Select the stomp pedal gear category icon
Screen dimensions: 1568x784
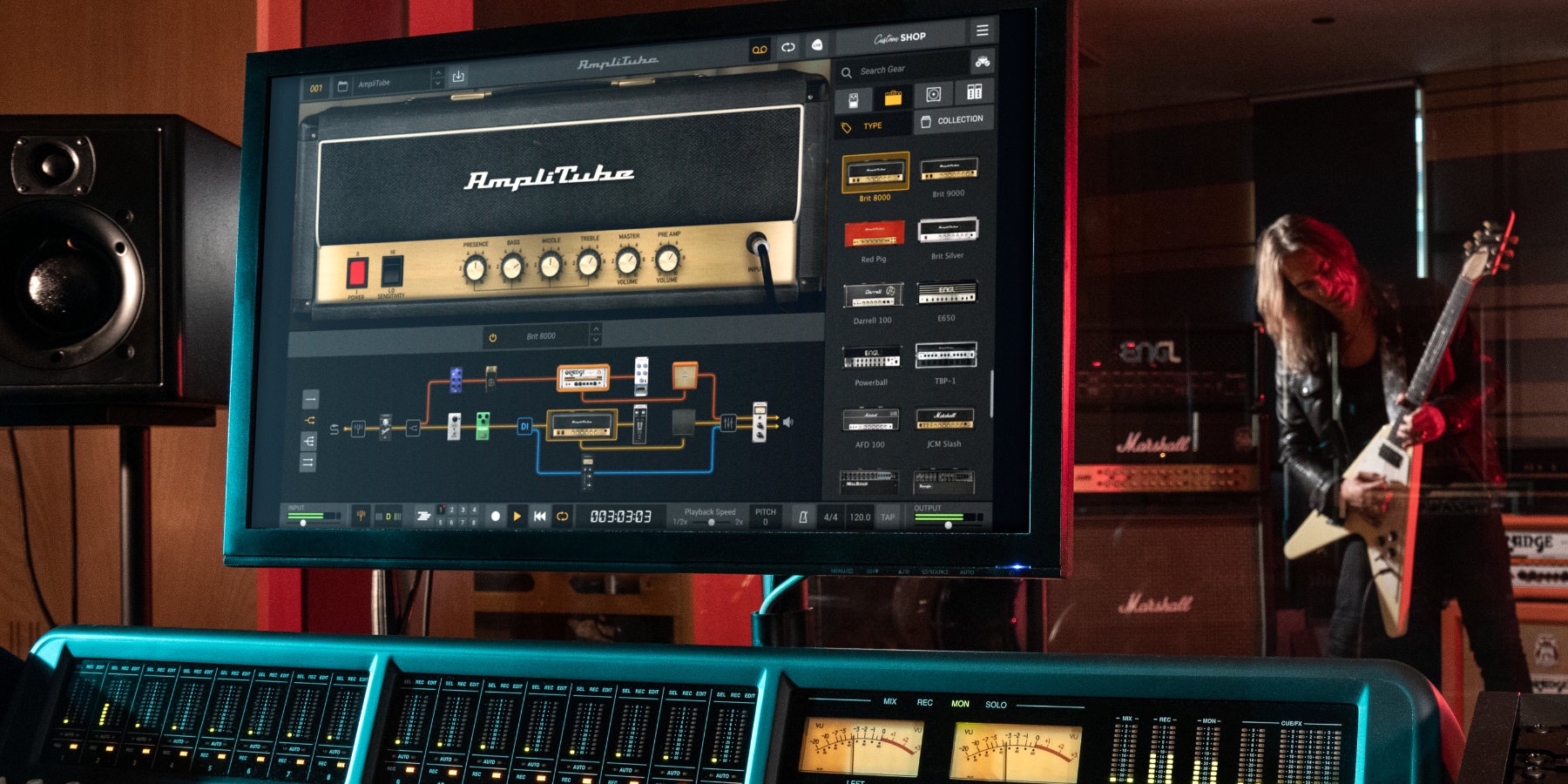[854, 101]
